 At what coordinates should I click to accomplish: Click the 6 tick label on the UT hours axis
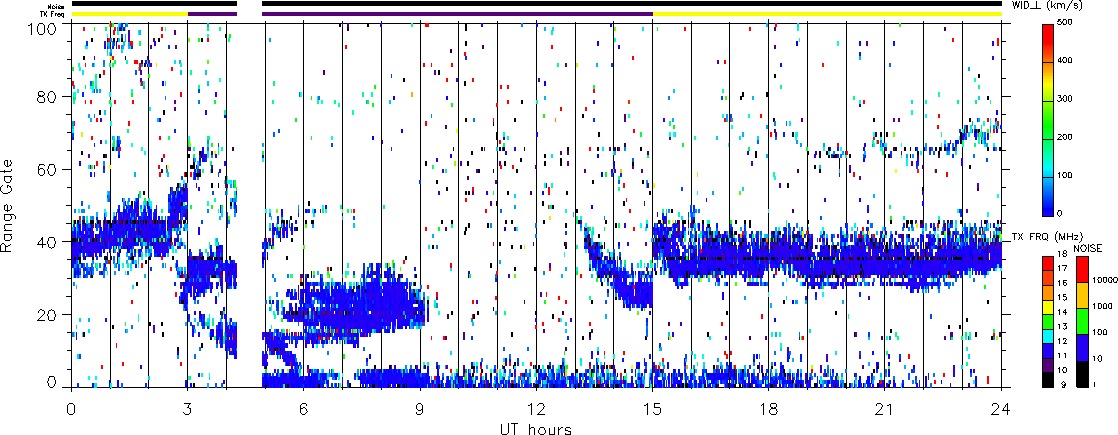pyautogui.click(x=304, y=409)
